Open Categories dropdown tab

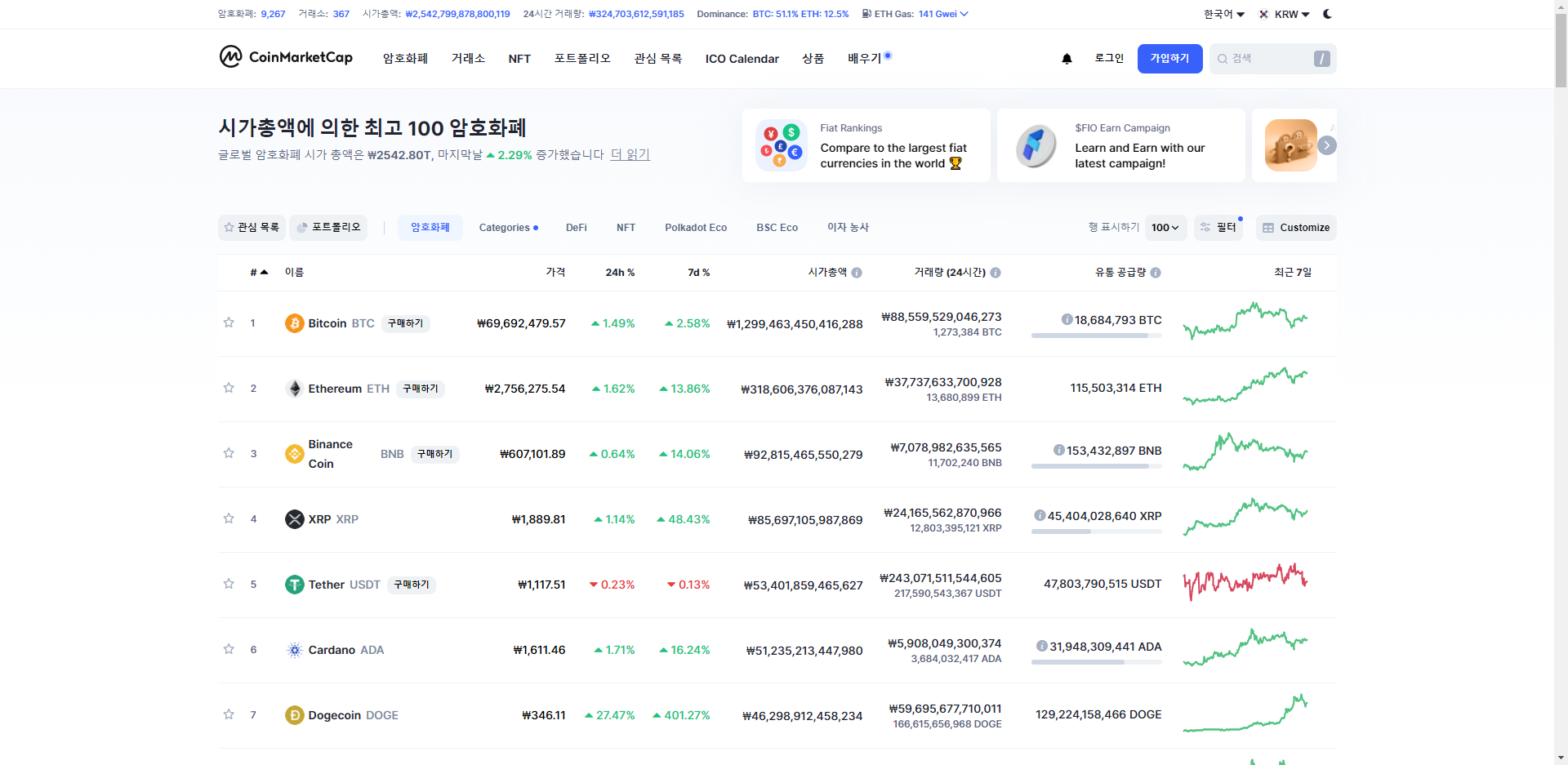click(508, 228)
